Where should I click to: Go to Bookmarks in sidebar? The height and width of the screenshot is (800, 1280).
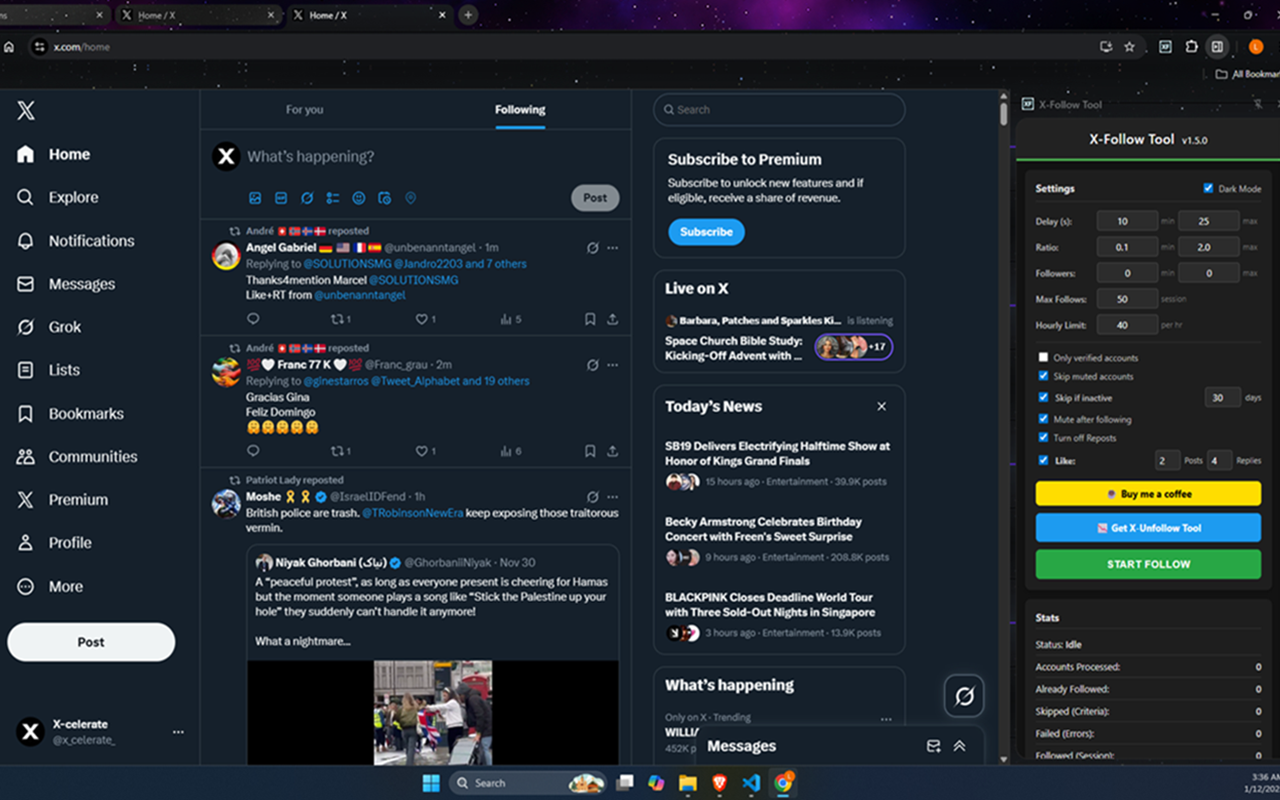click(x=70, y=413)
